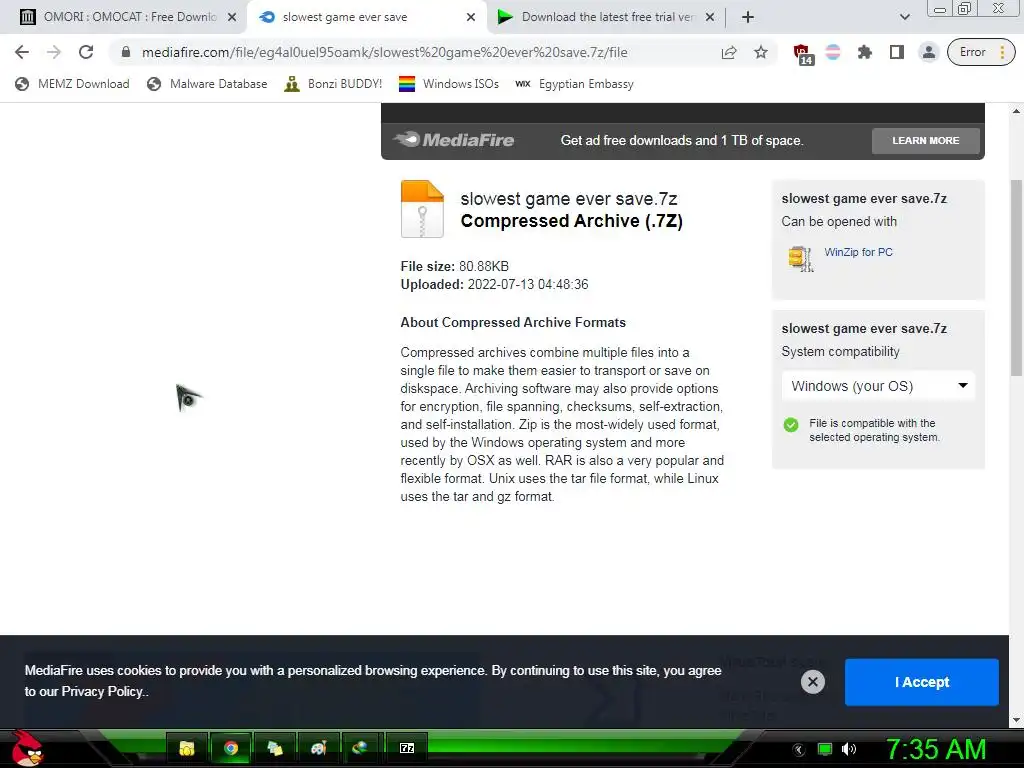The height and width of the screenshot is (768, 1024).
Task: Click the 'System compatibility' label
Action: pyautogui.click(x=840, y=351)
